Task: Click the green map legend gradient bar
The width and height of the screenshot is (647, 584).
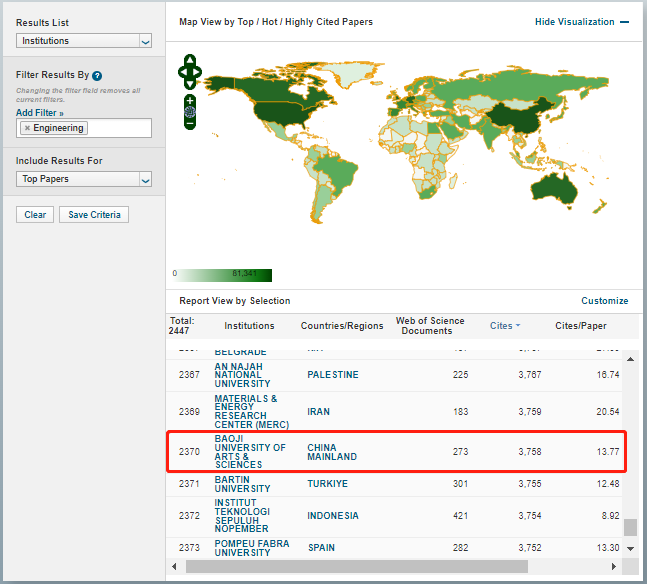Action: point(225,275)
